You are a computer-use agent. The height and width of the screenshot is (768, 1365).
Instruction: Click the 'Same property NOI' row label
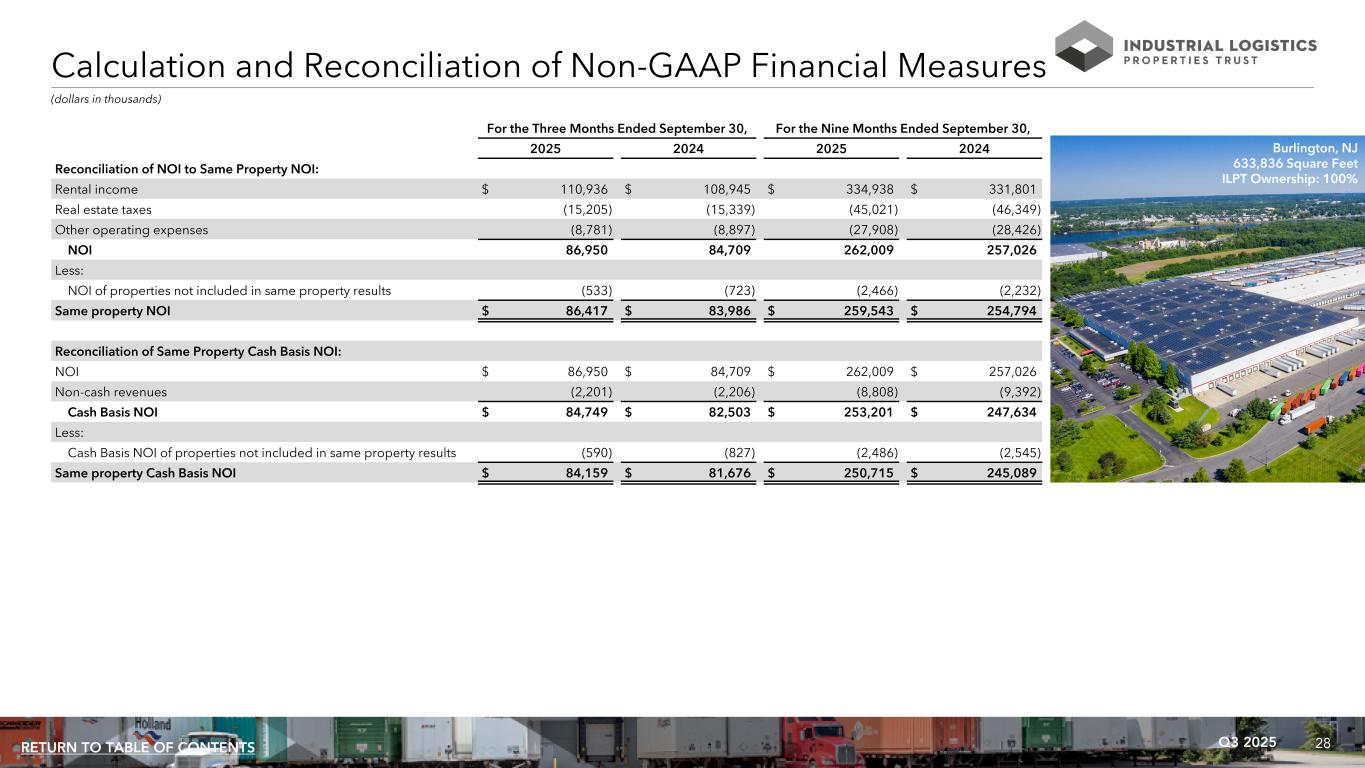pos(112,311)
